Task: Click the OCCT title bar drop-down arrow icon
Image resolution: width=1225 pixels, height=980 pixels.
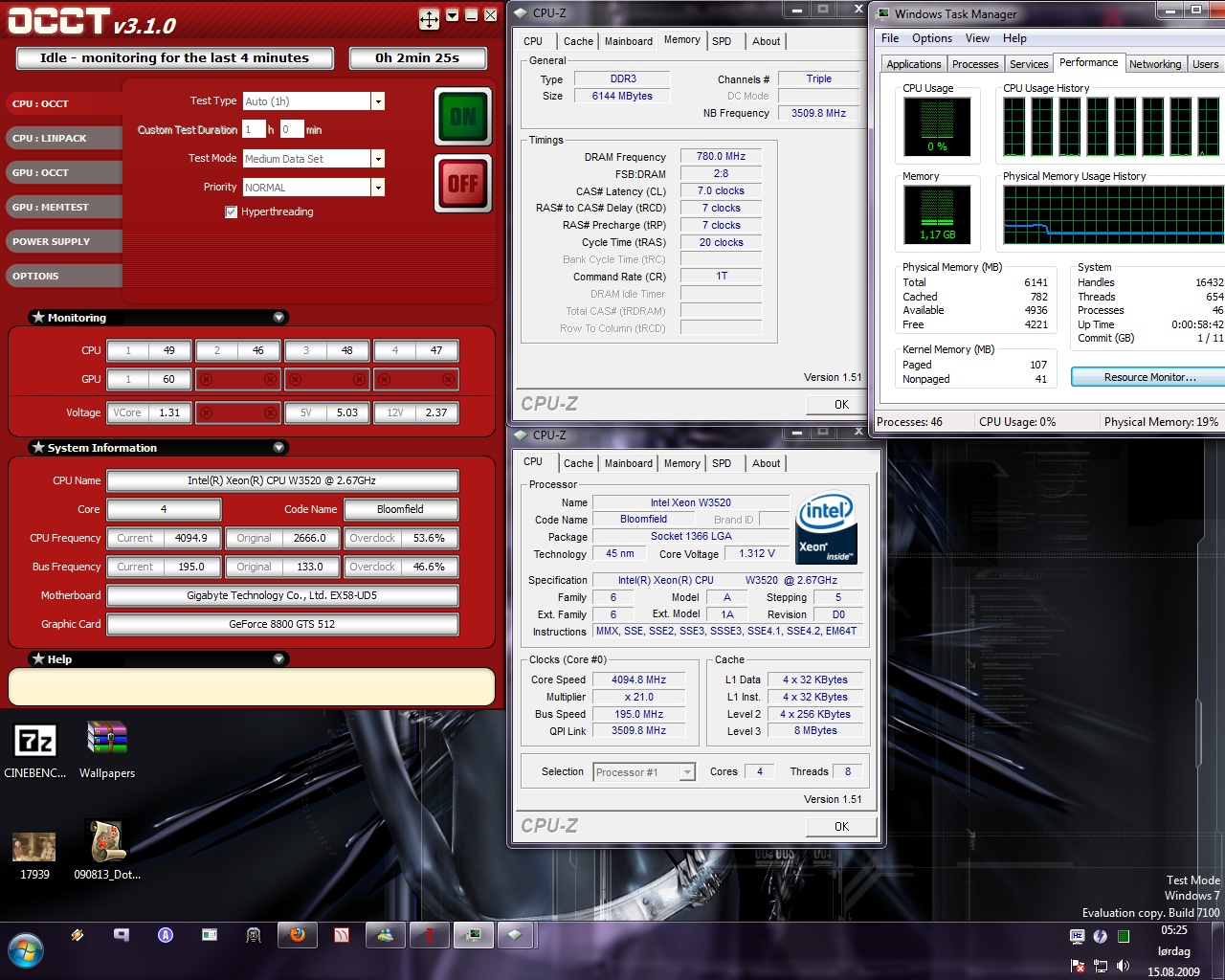Action: 452,15
